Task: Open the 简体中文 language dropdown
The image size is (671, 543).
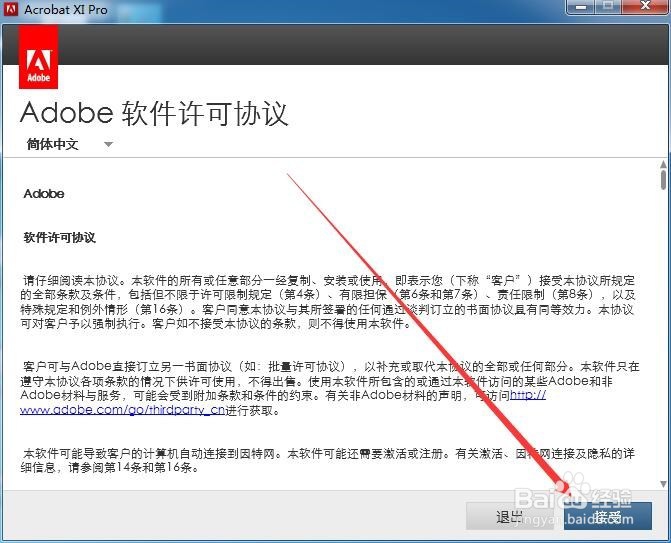Action: point(69,144)
